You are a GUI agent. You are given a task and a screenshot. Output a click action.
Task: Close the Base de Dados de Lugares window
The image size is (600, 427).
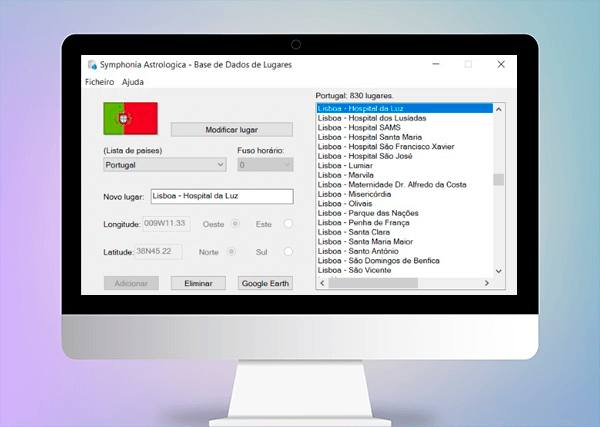(x=501, y=64)
